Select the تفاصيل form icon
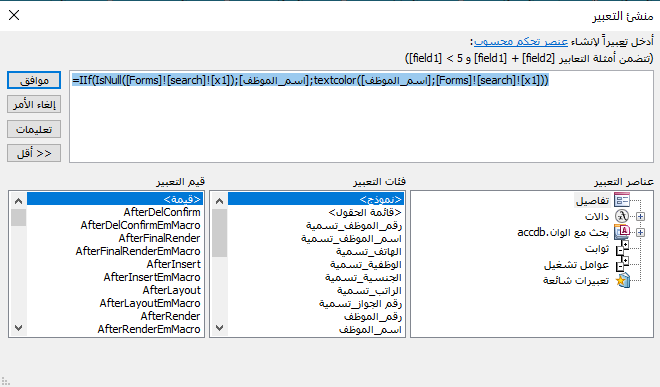 [x=622, y=200]
